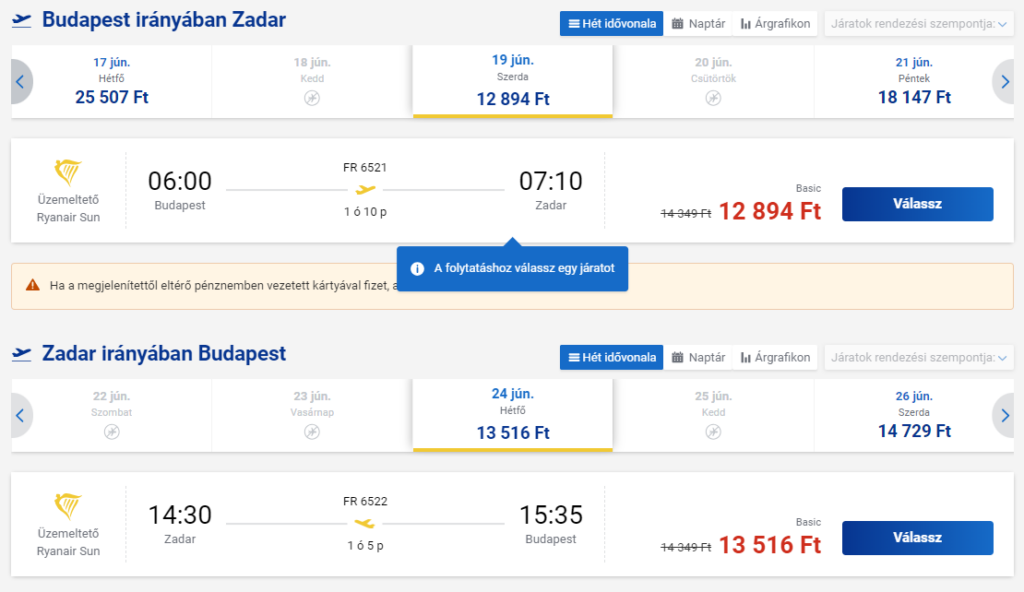Viewport: 1024px width, 592px height.
Task: Show earlier return dates with left arrow
Action: [20, 416]
